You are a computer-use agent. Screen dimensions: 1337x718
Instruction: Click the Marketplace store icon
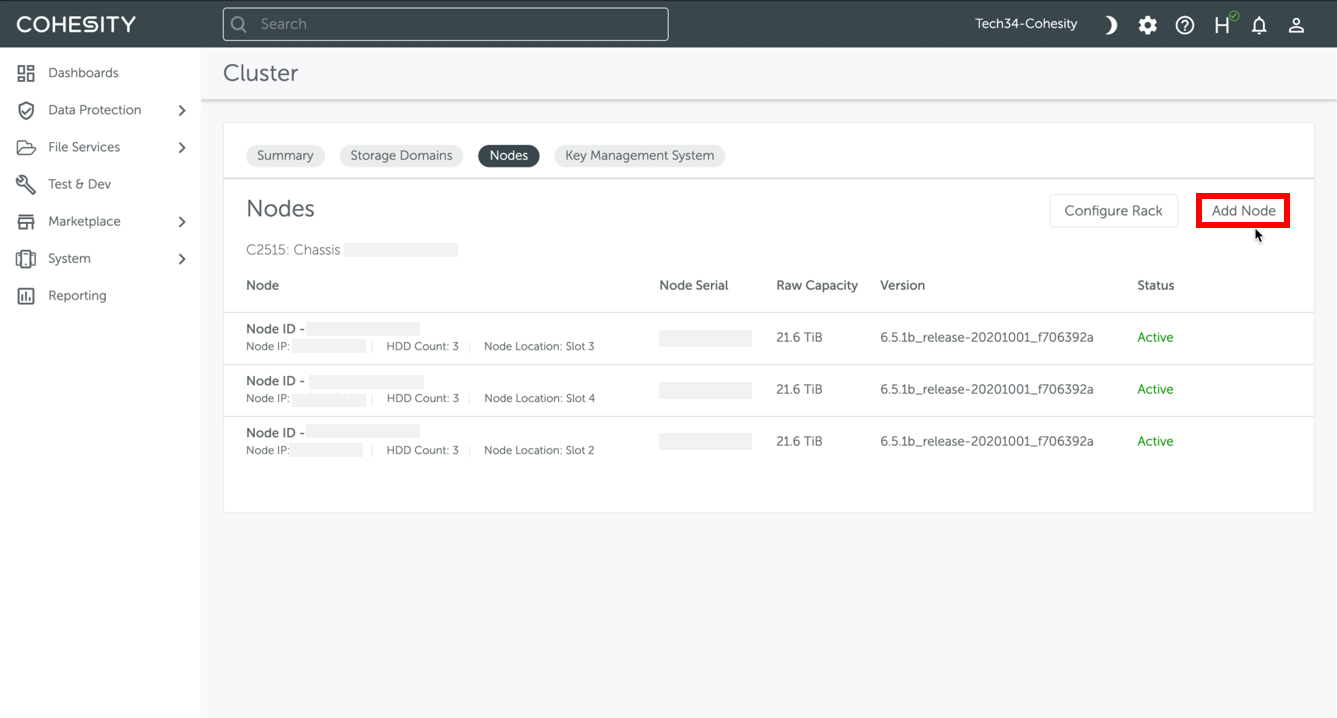tap(26, 221)
